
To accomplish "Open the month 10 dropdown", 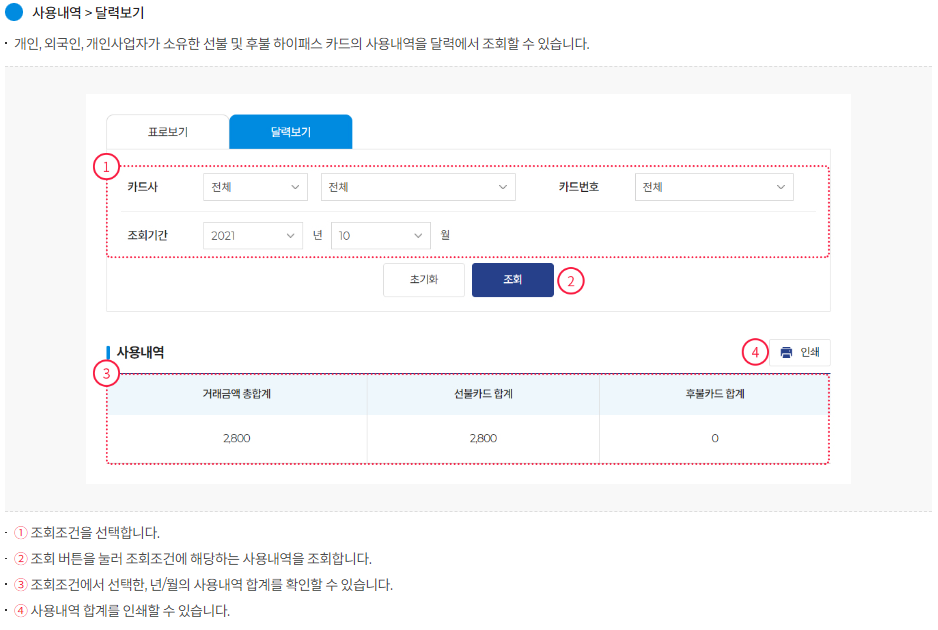I will [x=380, y=235].
